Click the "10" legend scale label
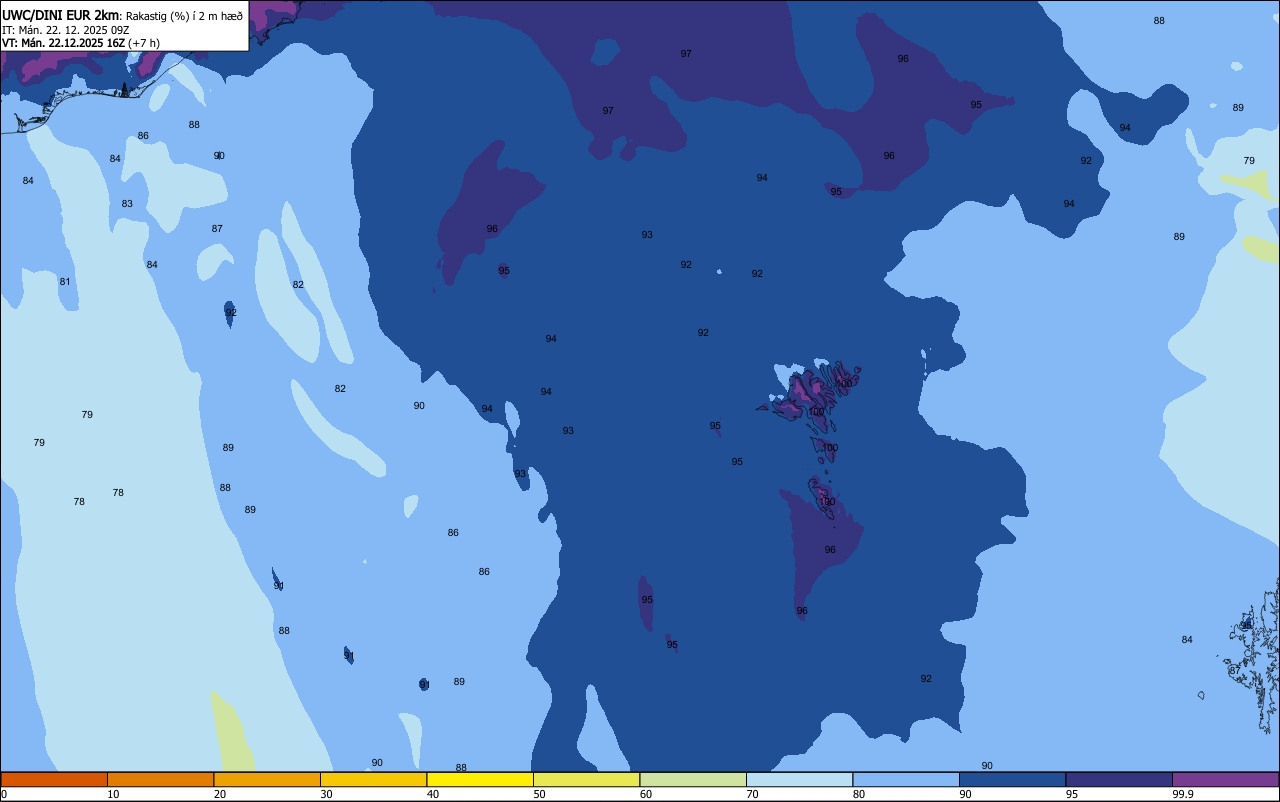Screen dimensions: 1280x802 (x=113, y=794)
